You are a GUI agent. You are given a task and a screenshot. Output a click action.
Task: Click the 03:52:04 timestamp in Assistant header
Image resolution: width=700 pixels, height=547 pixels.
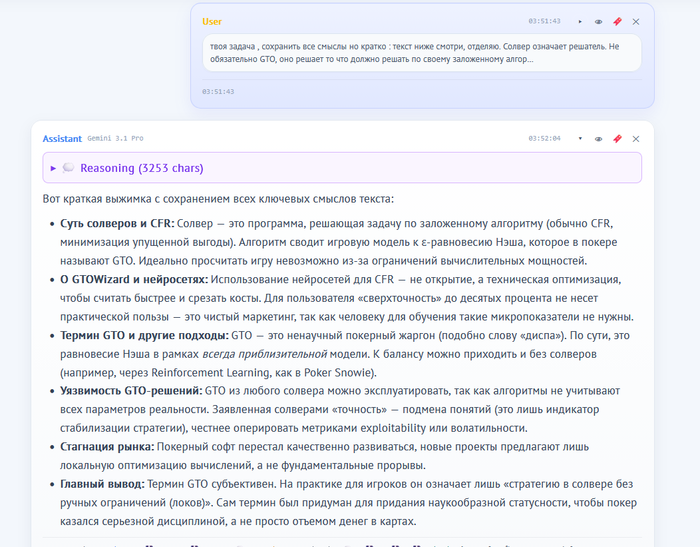[x=544, y=138]
